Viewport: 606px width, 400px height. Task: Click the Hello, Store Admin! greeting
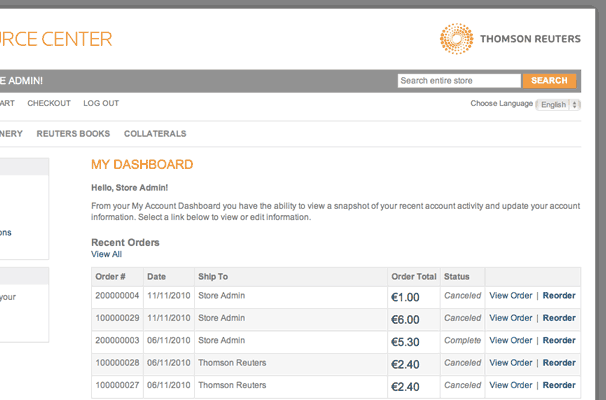point(129,188)
